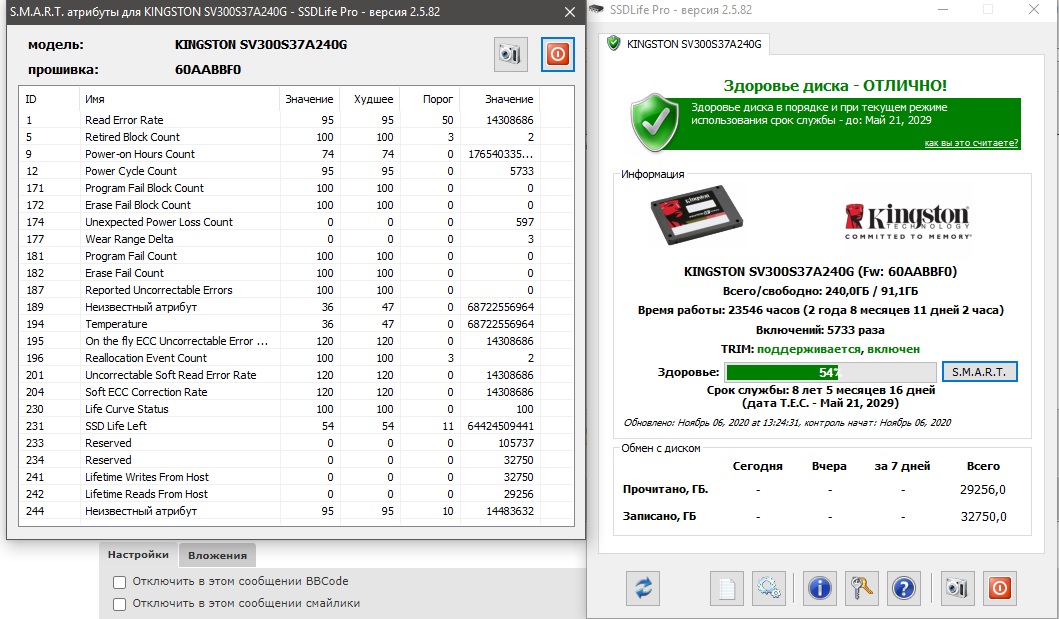Click the blue info icon in SSDLife Pro
The image size is (1059, 619).
pyautogui.click(x=820, y=588)
